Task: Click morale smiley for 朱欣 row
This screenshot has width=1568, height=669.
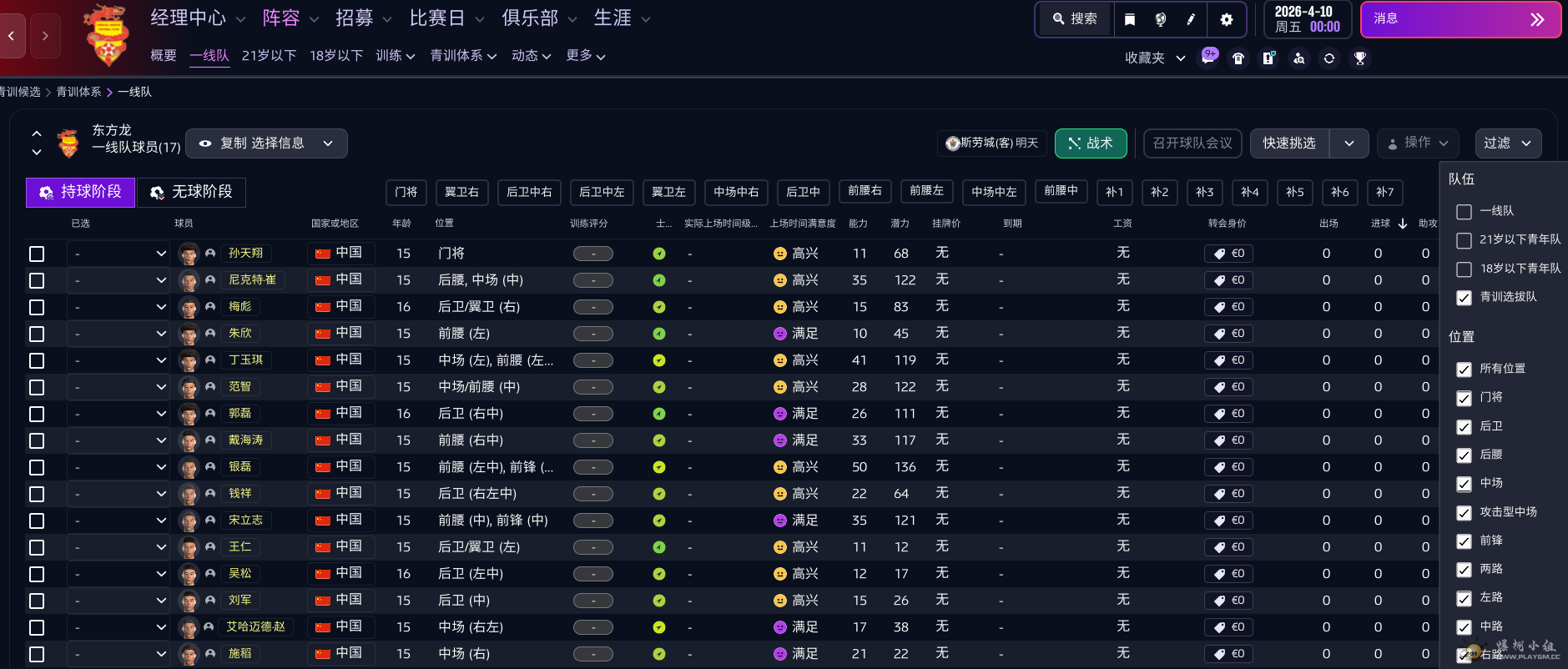Action: pos(780,334)
